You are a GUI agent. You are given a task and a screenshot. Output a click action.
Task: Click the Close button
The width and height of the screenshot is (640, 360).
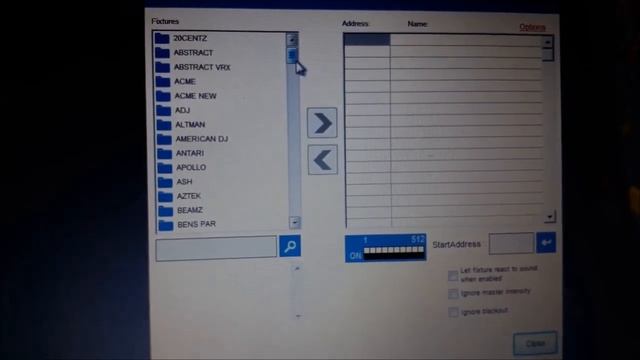(535, 343)
